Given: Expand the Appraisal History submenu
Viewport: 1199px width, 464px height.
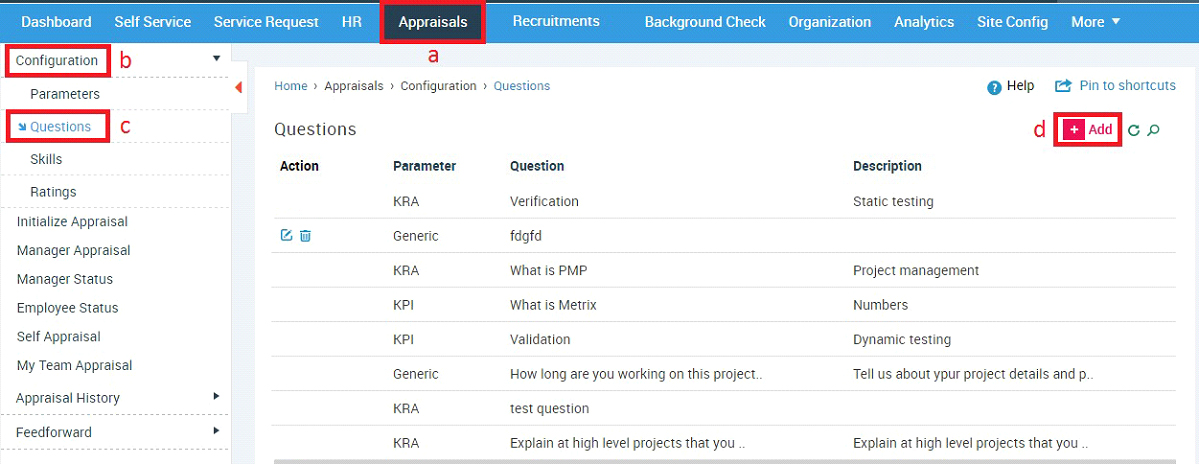Looking at the screenshot, I should pyautogui.click(x=216, y=396).
